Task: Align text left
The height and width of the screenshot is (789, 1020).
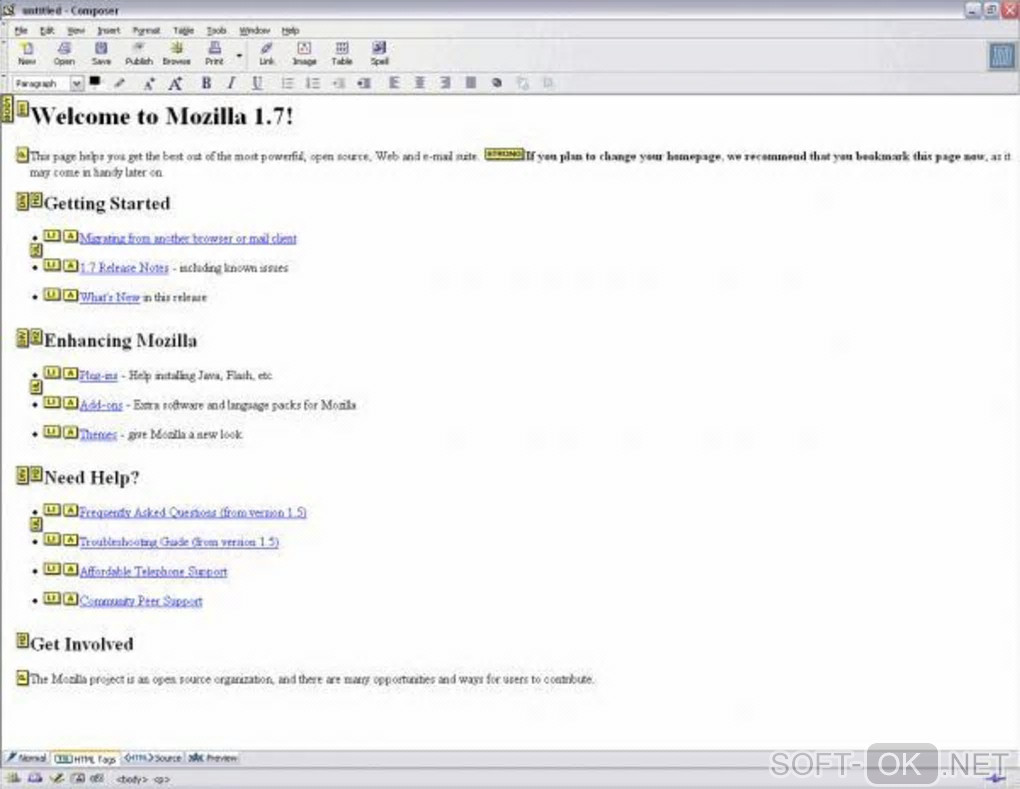Action: click(x=394, y=83)
